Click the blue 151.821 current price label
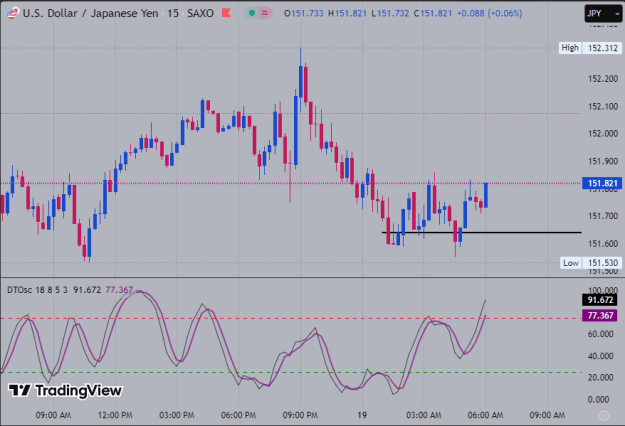This screenshot has height=426, width=625. [x=602, y=183]
